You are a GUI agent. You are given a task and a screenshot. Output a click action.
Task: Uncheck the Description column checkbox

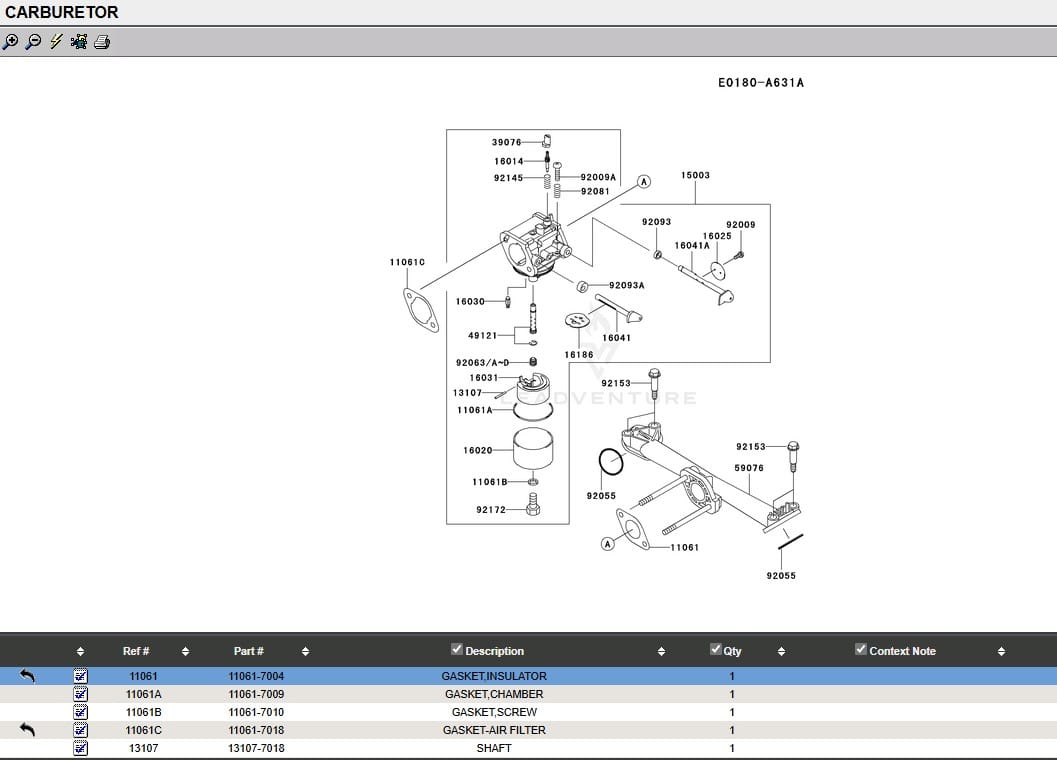coord(457,650)
